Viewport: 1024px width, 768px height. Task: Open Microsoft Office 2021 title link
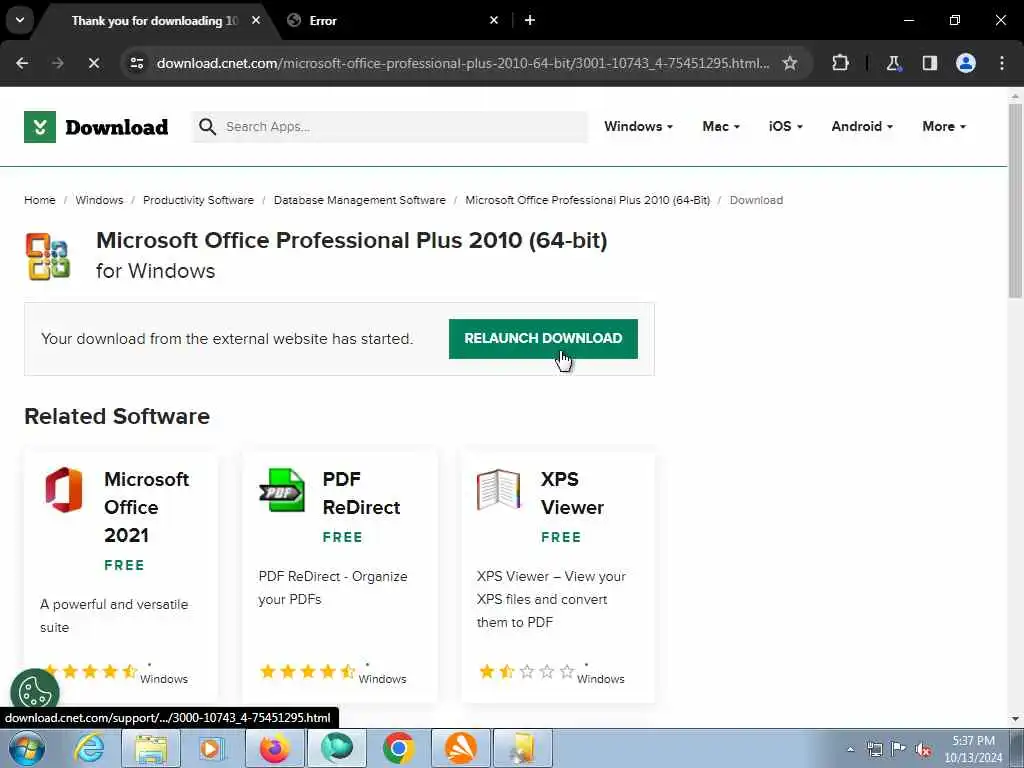147,507
